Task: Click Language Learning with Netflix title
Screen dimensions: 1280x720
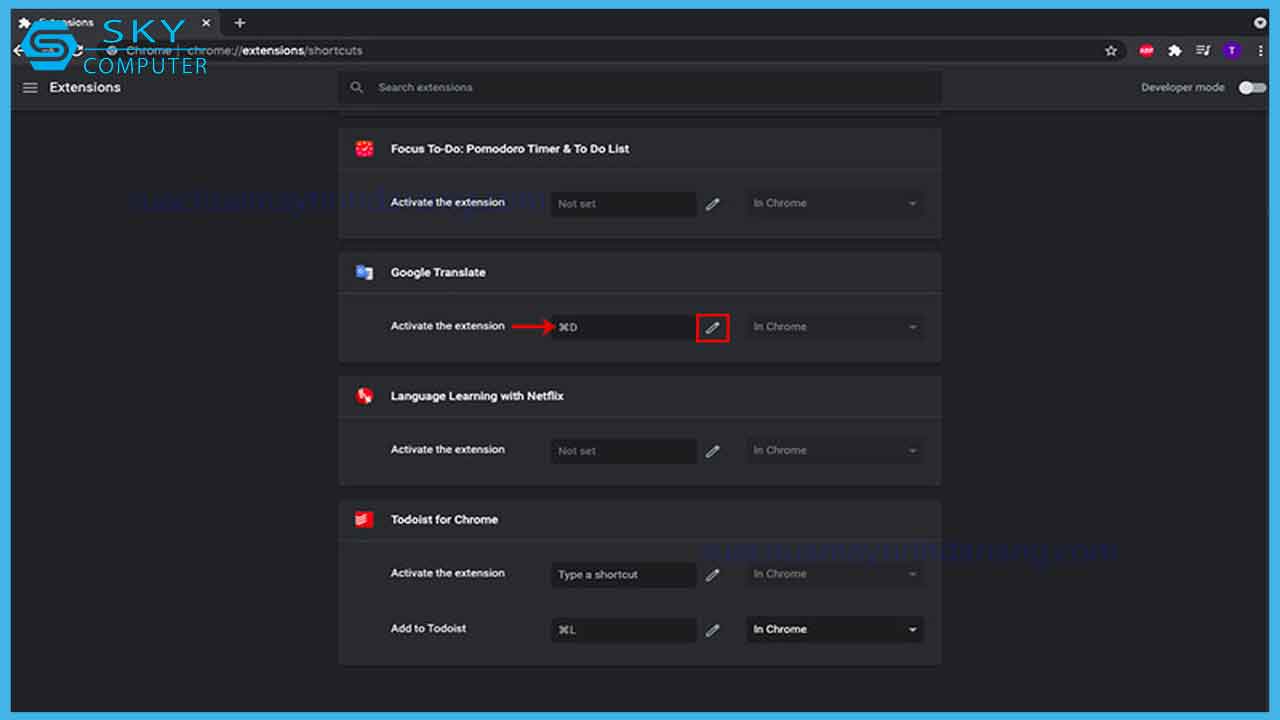Action: pyautogui.click(x=477, y=396)
